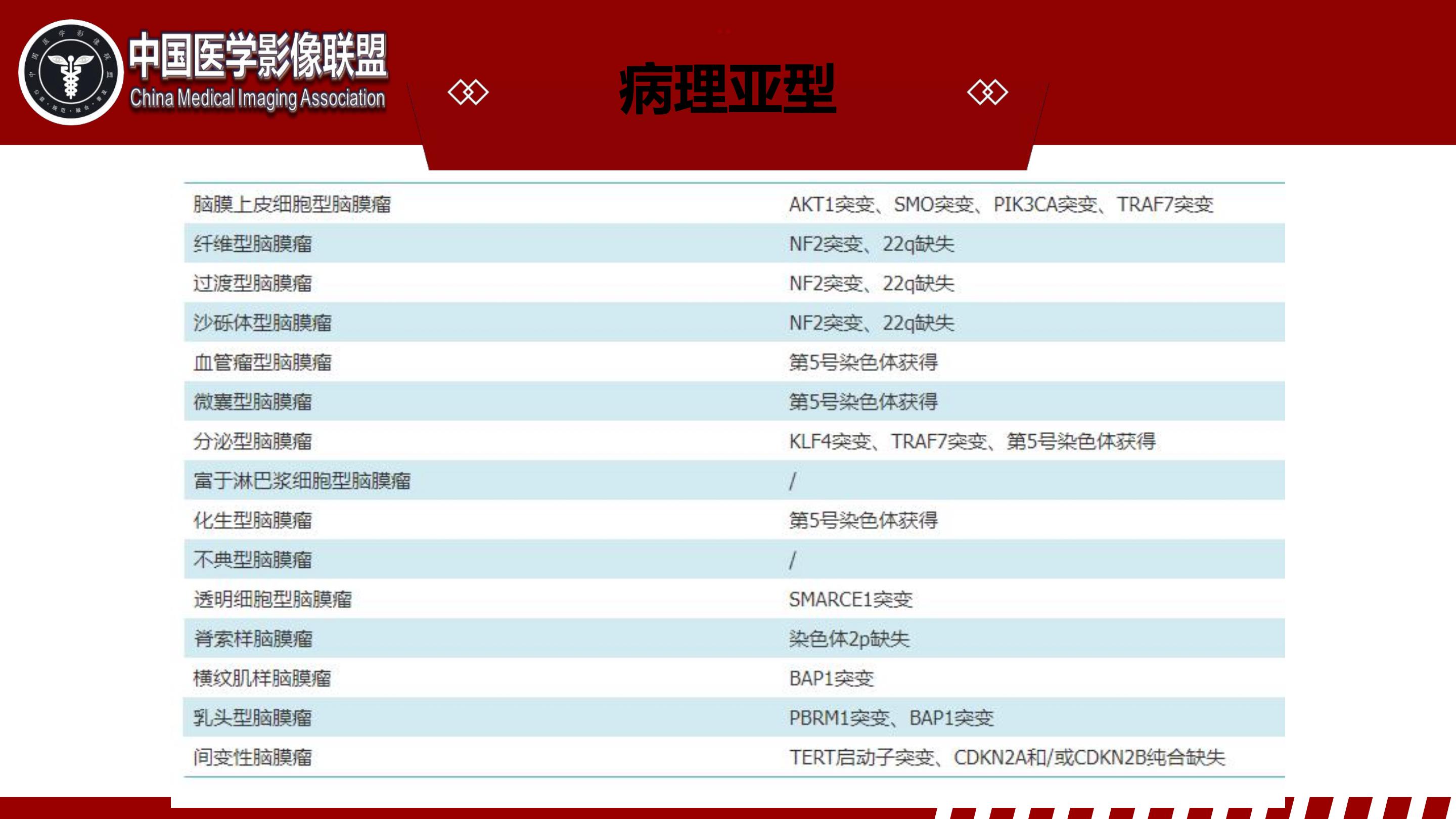Select the 化生型脑膜瘤 row label
The width and height of the screenshot is (1456, 819).
253,520
